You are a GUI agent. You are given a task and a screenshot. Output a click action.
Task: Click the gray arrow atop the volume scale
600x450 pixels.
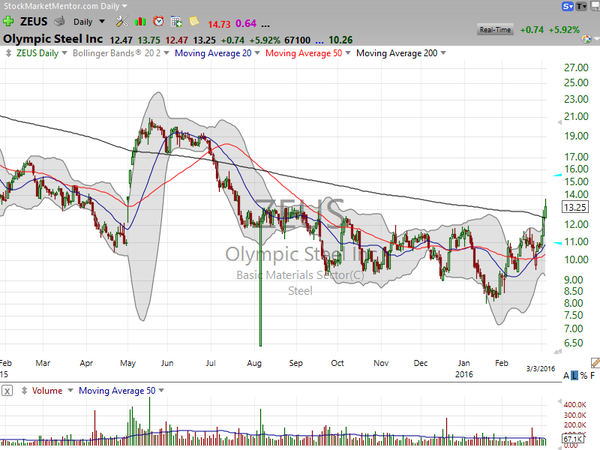point(559,401)
